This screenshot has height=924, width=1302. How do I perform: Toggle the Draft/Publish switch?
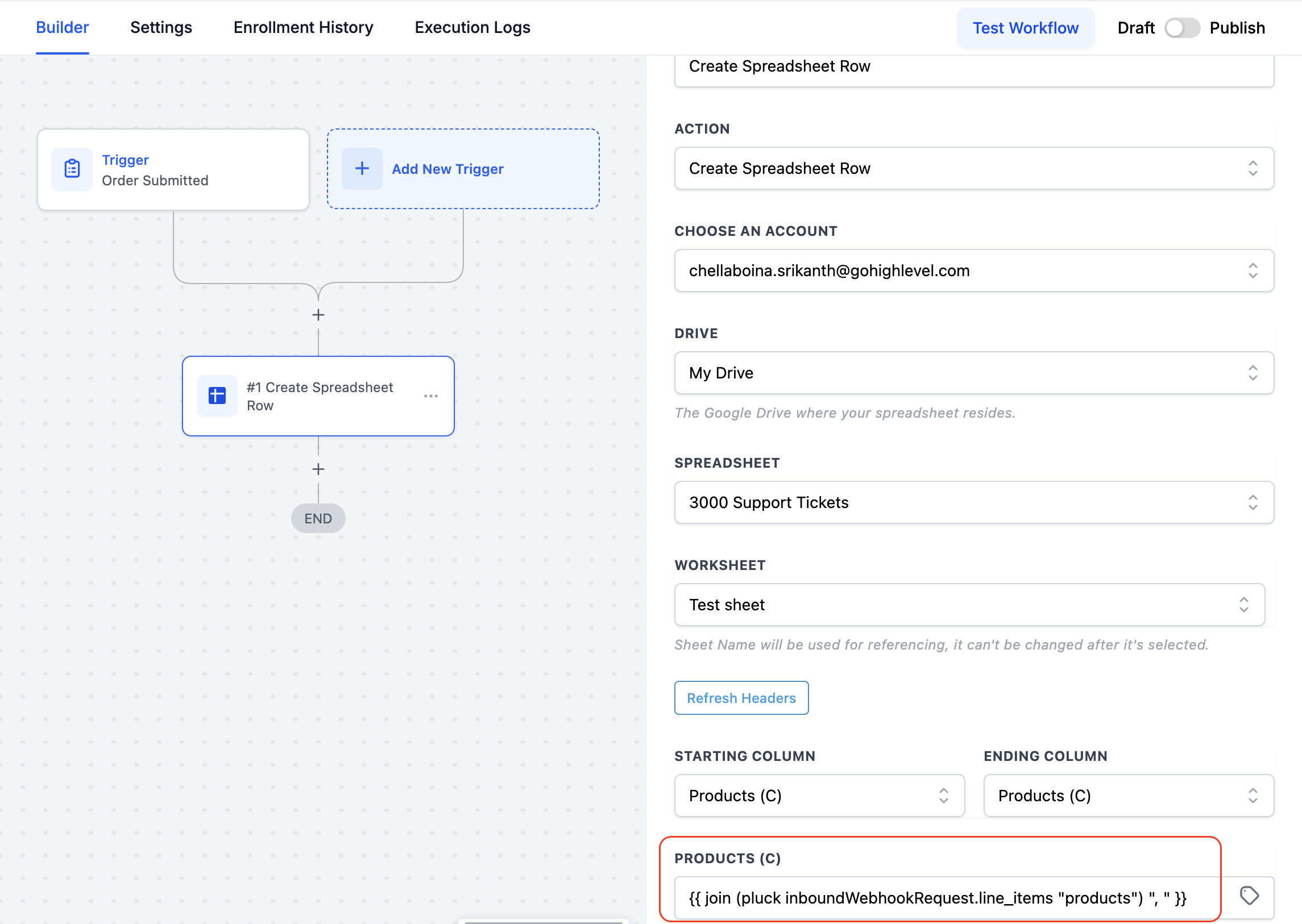[1182, 28]
